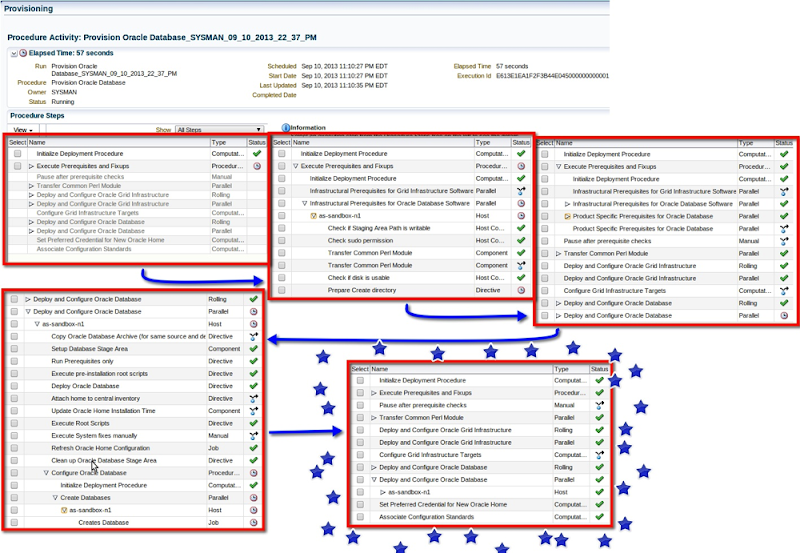Click skipped status icon for Copy Oracle Database Archive
The height and width of the screenshot is (553, 800).
coord(254,336)
